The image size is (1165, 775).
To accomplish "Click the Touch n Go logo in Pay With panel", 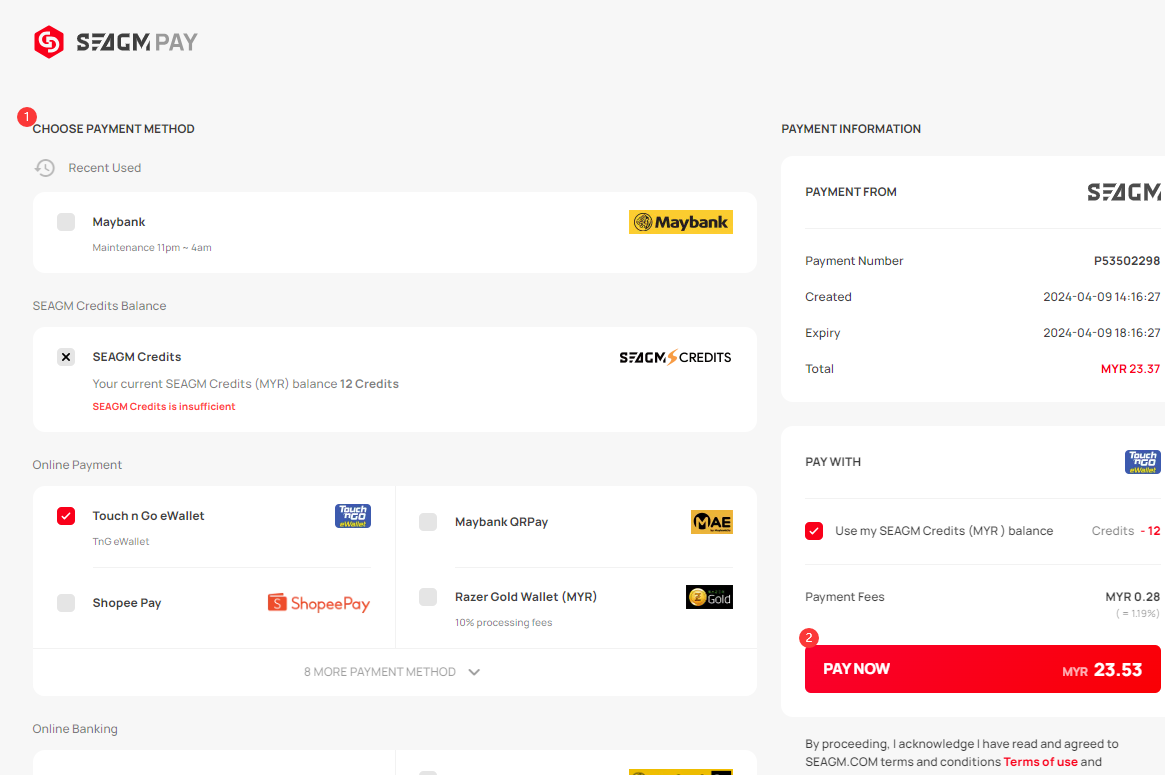I will point(1143,461).
